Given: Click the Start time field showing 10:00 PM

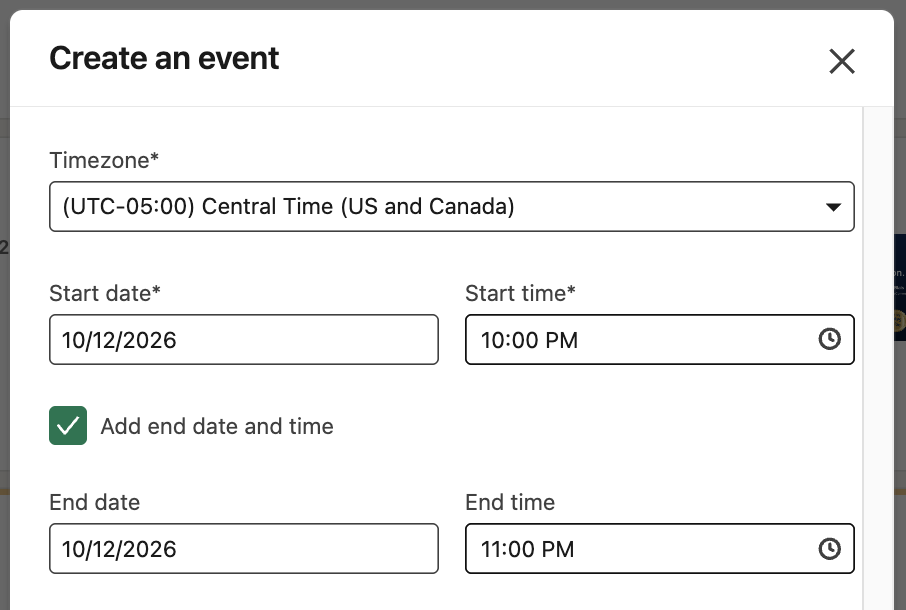Looking at the screenshot, I should click(659, 340).
